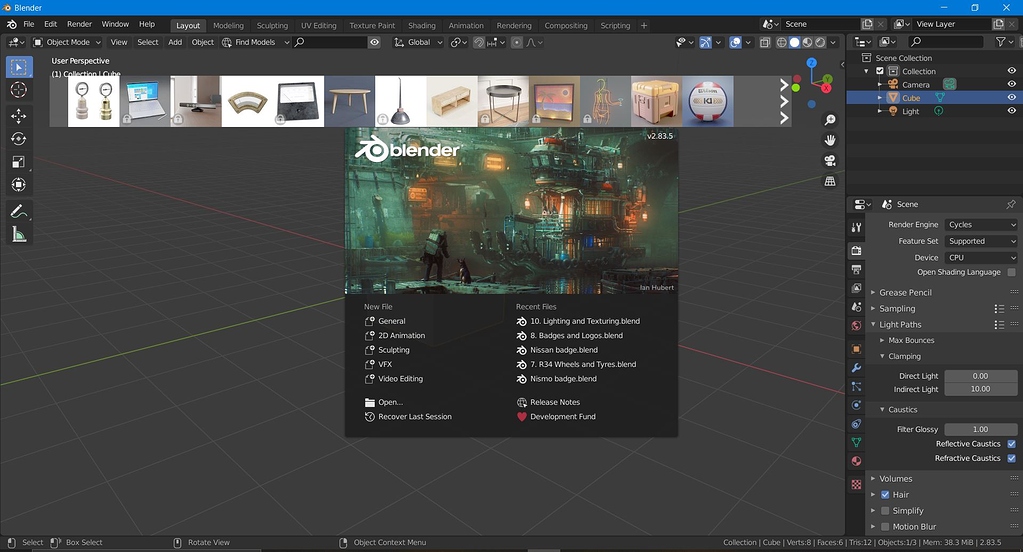Select the Measure tool
The image size is (1023, 552).
(18, 234)
